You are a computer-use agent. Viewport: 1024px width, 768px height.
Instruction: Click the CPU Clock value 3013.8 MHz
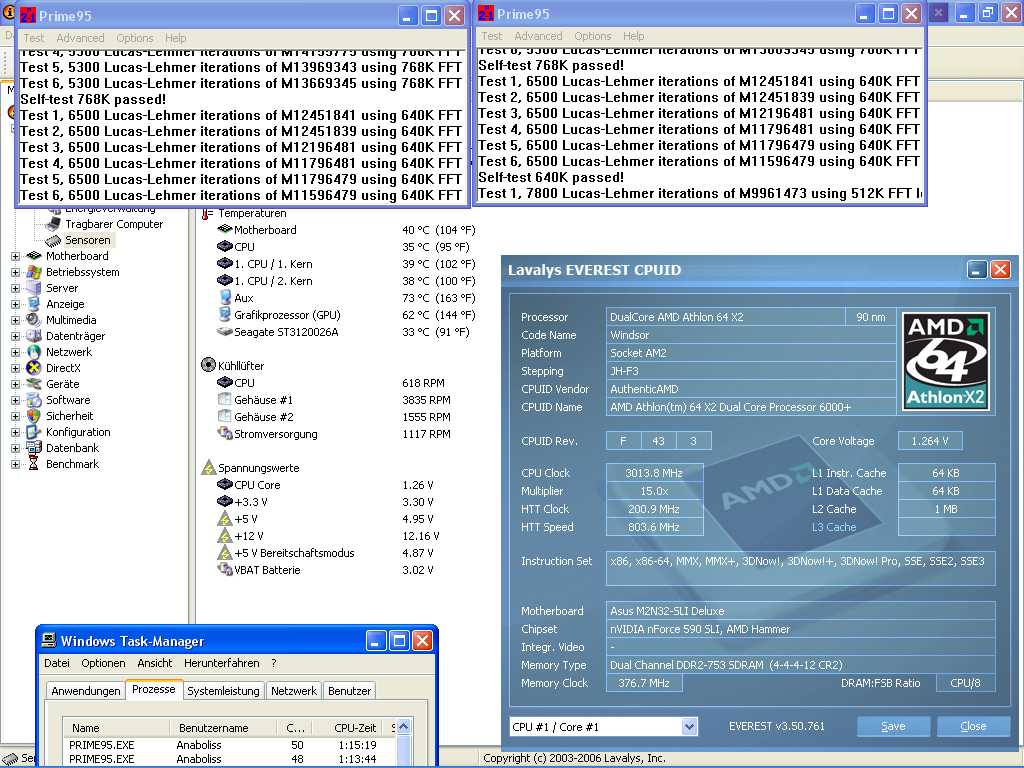[654, 473]
